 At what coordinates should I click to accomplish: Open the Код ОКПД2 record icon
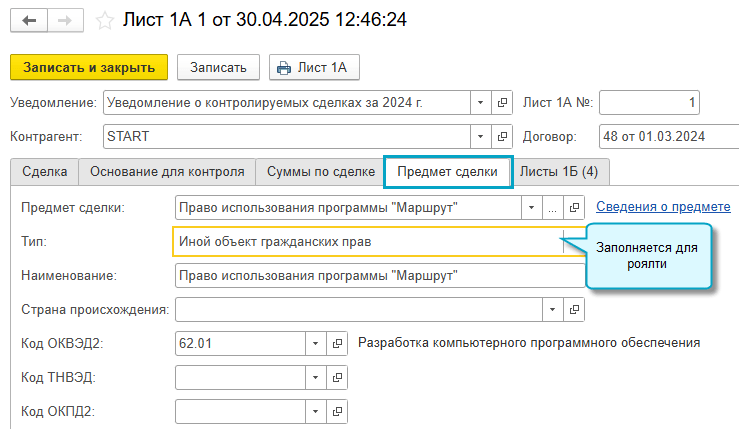(336, 411)
